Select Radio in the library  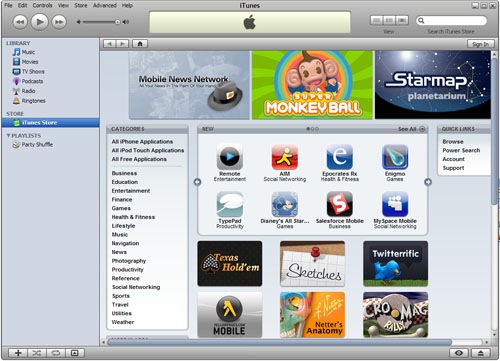click(x=28, y=91)
